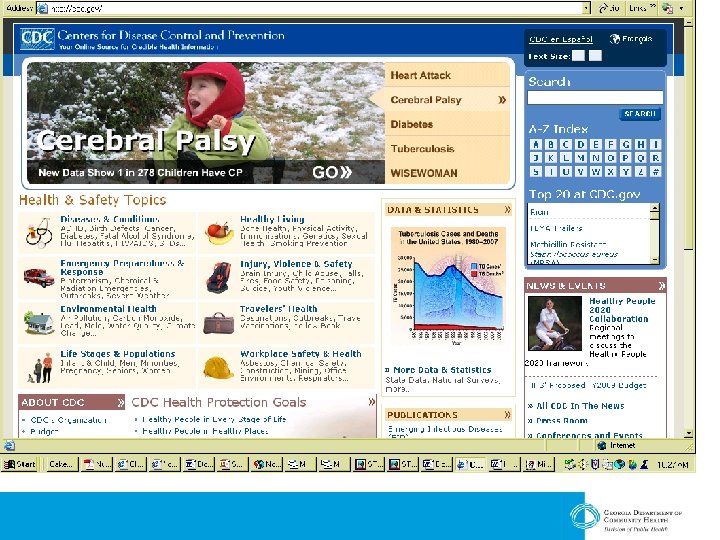Open the Environmental Health heading link
Image resolution: width=720 pixels, height=540 pixels.
coord(108,309)
